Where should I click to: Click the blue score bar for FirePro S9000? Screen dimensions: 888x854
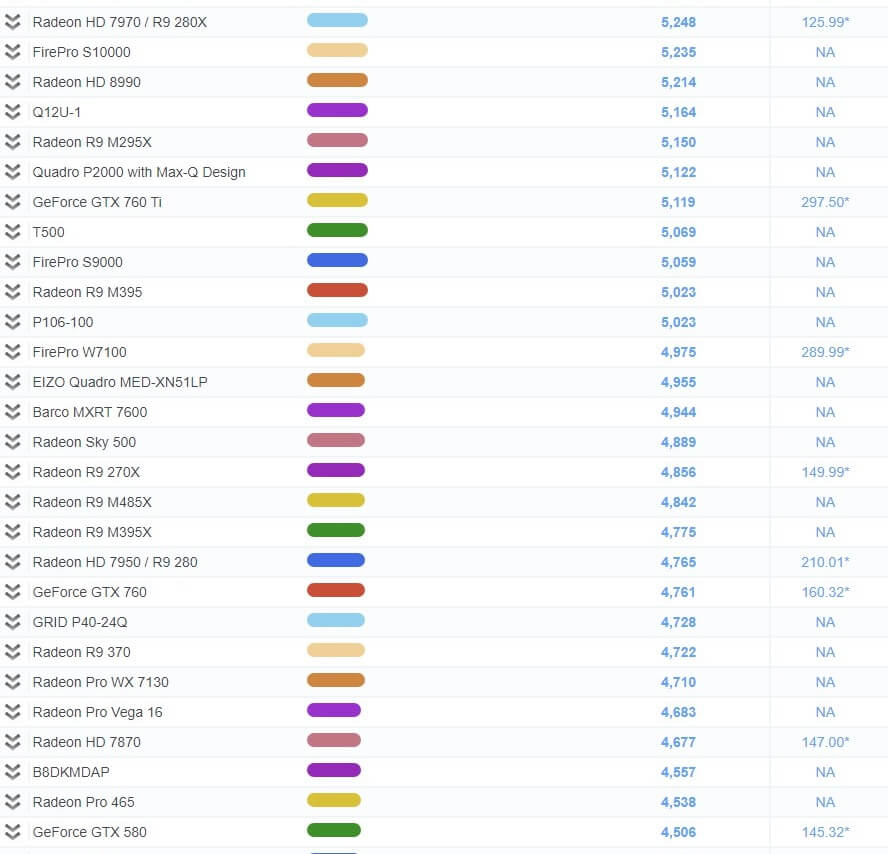(x=337, y=261)
